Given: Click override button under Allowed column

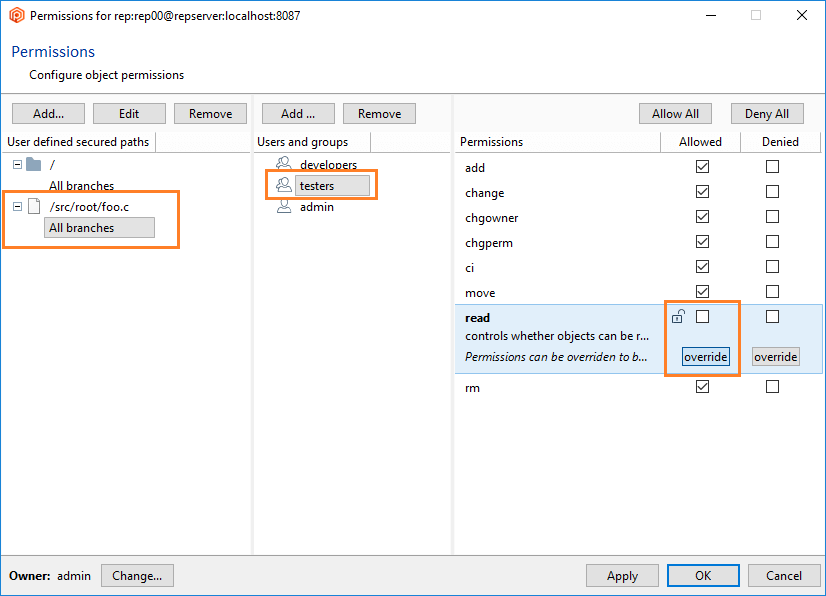Looking at the screenshot, I should click(705, 357).
